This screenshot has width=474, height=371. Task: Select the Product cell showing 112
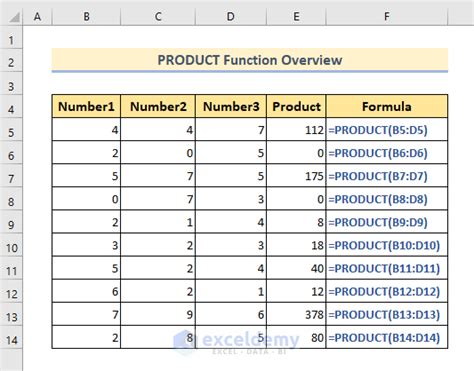(296, 130)
